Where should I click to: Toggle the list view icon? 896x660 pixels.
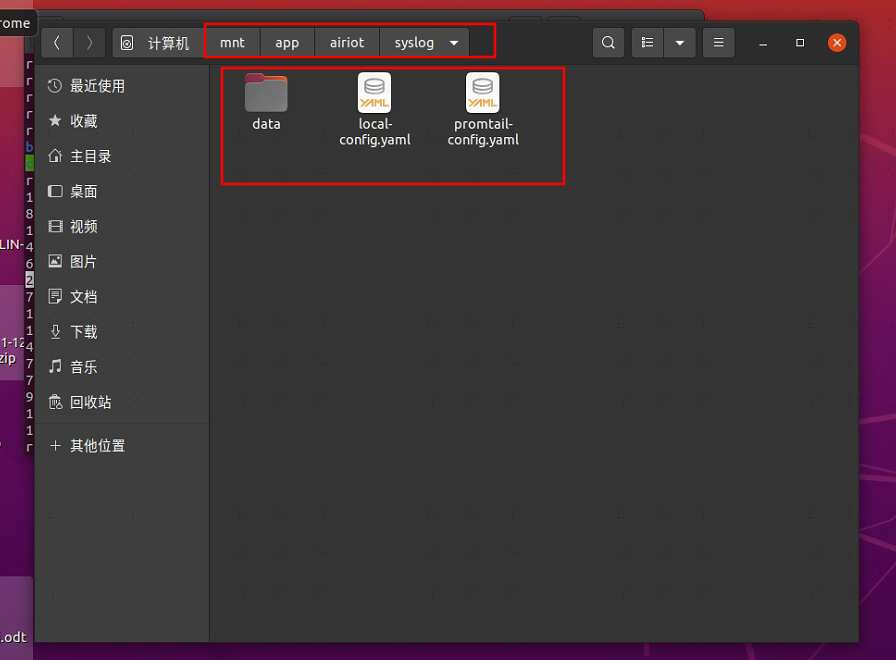[x=648, y=43]
